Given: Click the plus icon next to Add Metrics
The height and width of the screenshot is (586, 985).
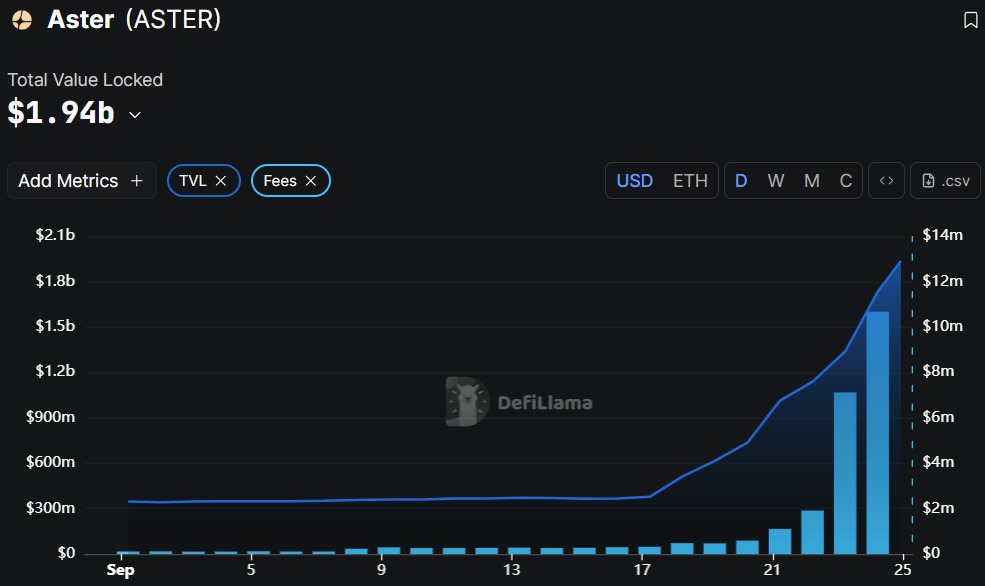Looking at the screenshot, I should coord(135,180).
